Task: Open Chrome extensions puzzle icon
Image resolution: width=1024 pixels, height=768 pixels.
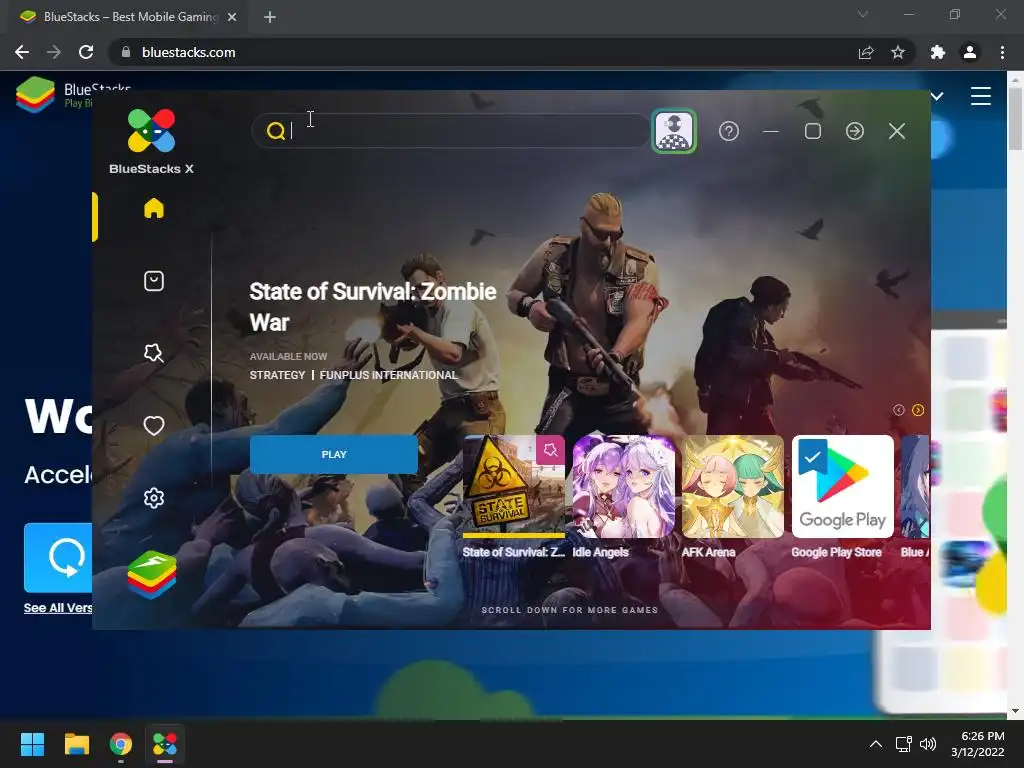Action: pyautogui.click(x=938, y=52)
